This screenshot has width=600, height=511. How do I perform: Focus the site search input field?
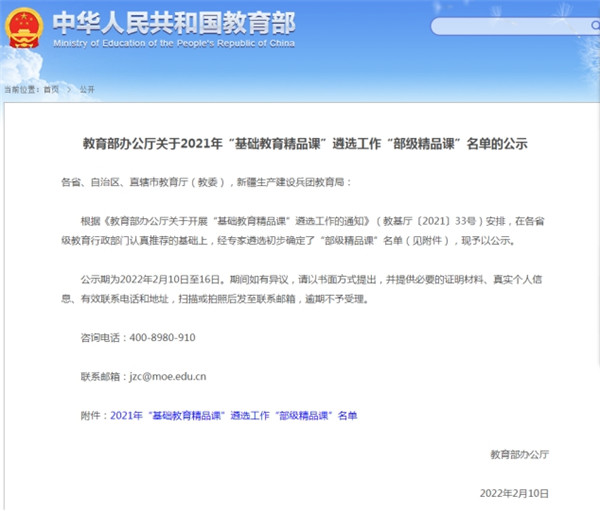515,26
